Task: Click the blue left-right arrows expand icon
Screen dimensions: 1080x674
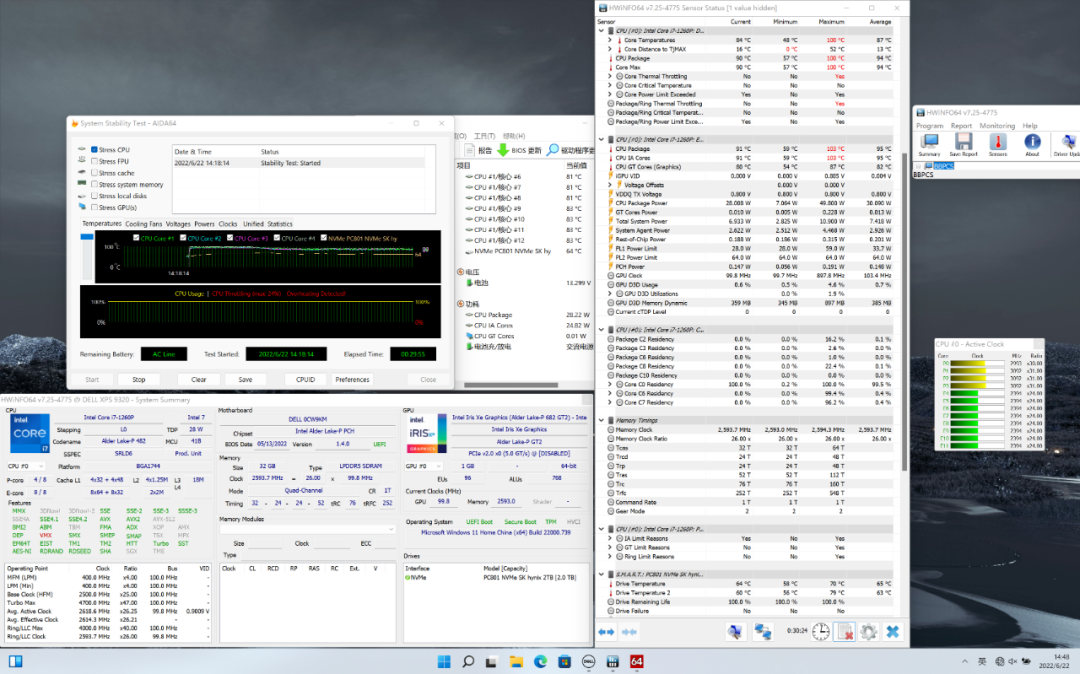Action: click(606, 632)
